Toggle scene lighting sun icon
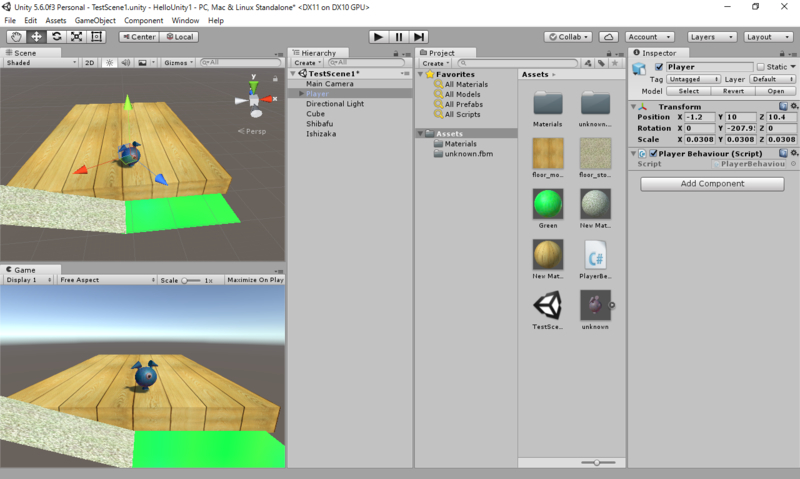This screenshot has height=479, width=800. coord(109,63)
